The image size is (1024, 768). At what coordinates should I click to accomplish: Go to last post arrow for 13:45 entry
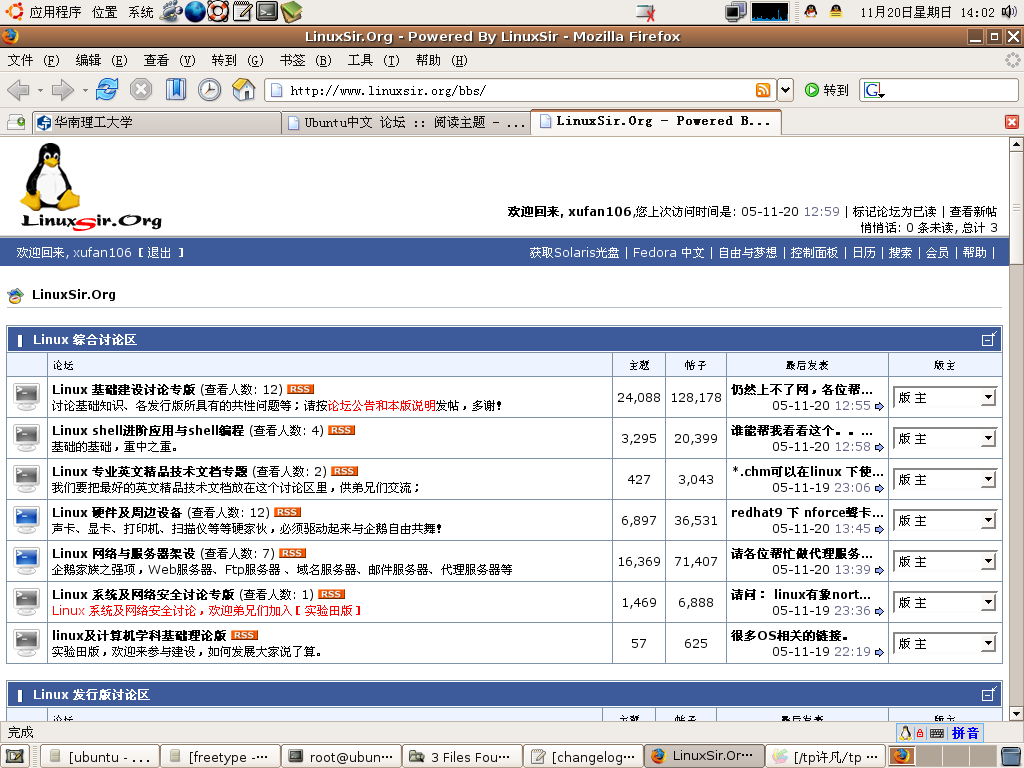879,530
